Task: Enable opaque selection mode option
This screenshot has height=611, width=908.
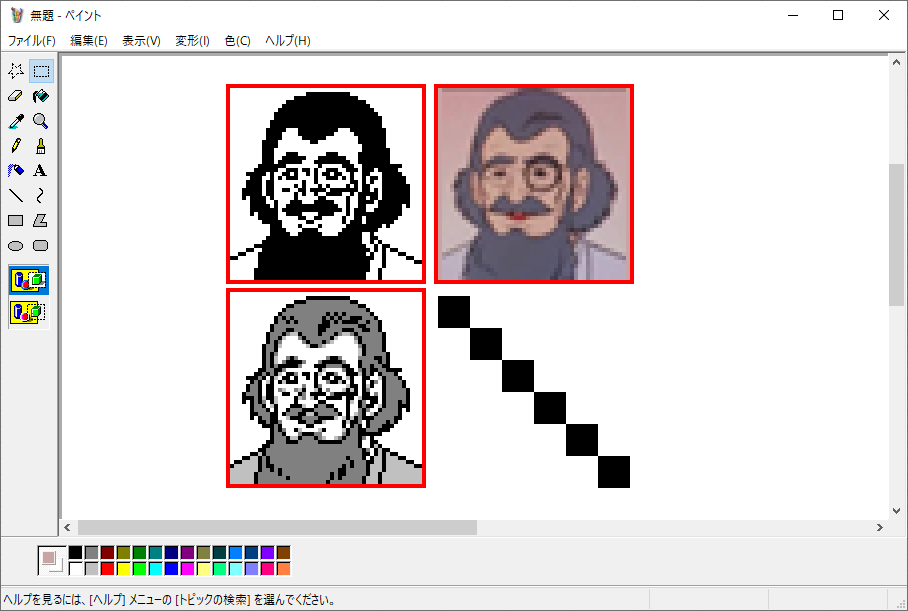Action: coord(29,281)
